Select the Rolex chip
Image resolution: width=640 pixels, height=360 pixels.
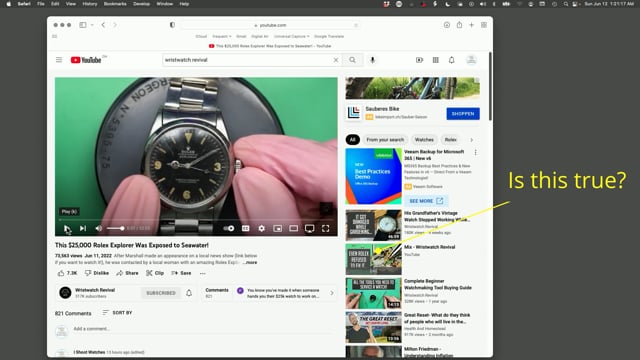click(x=451, y=140)
